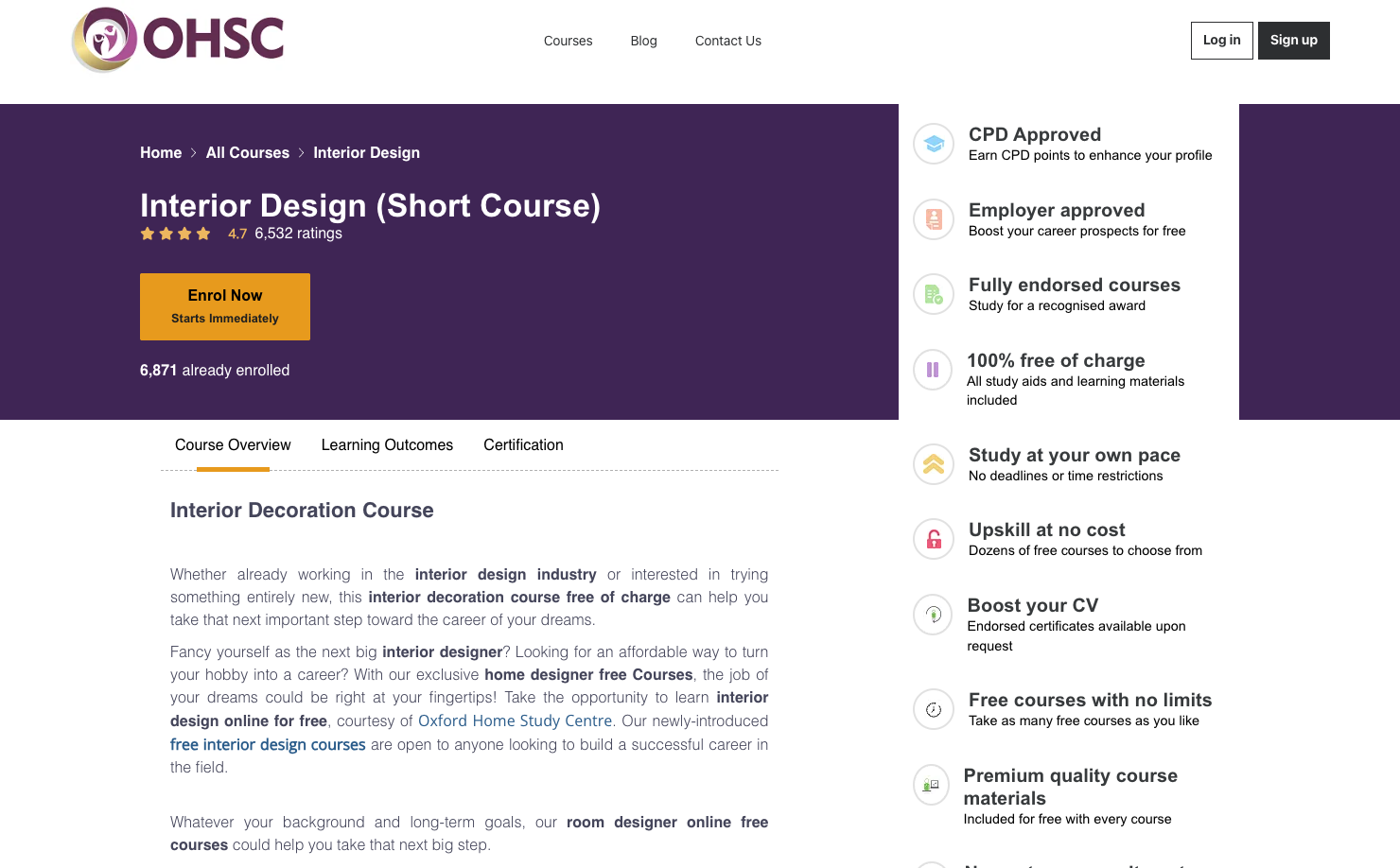The width and height of the screenshot is (1400, 868).
Task: Click the Premium quality course materials heading
Action: pos(1071,787)
